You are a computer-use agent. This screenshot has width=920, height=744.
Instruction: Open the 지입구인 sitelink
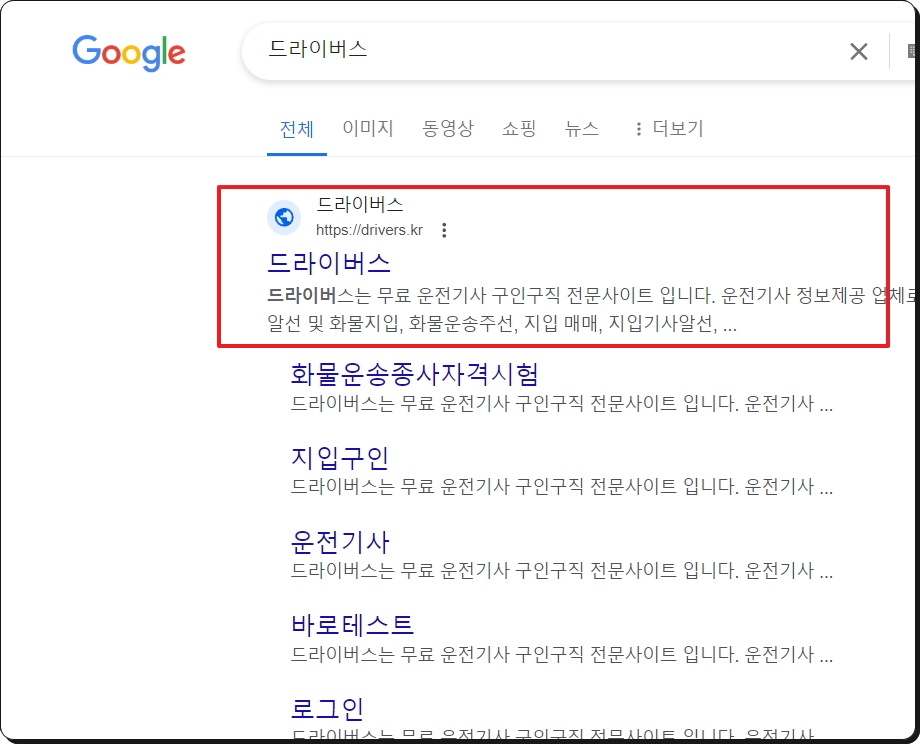click(340, 458)
